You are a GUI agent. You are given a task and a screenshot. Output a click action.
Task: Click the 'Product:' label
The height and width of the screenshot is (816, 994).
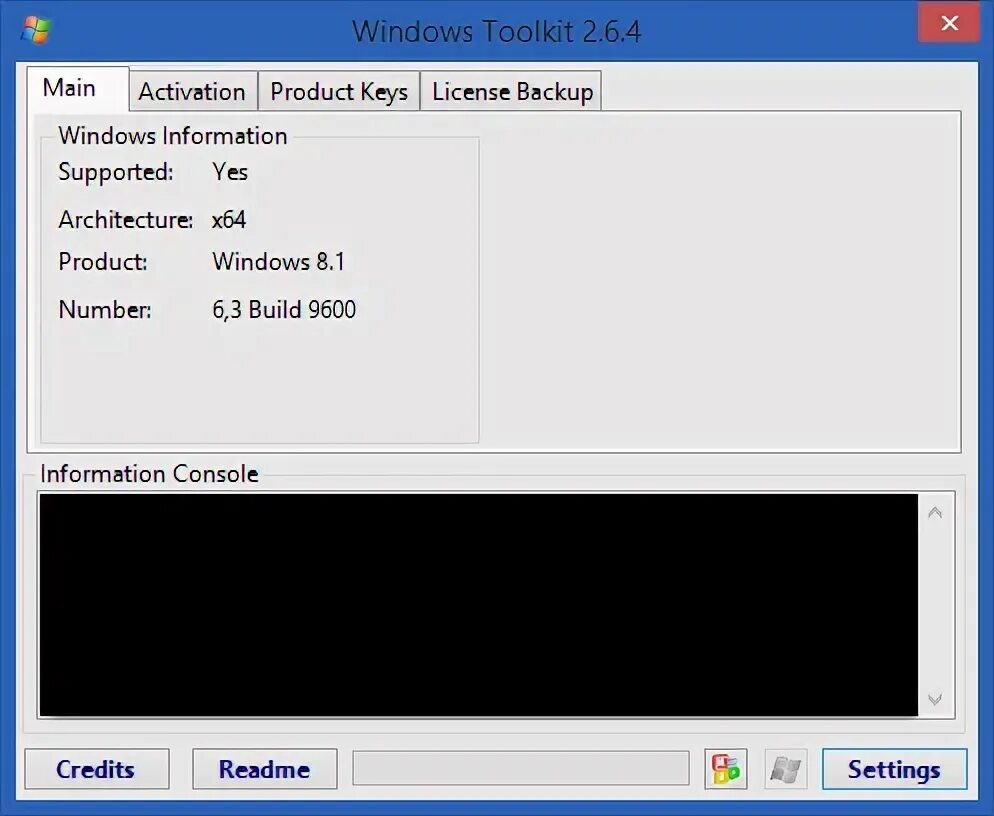click(x=103, y=261)
